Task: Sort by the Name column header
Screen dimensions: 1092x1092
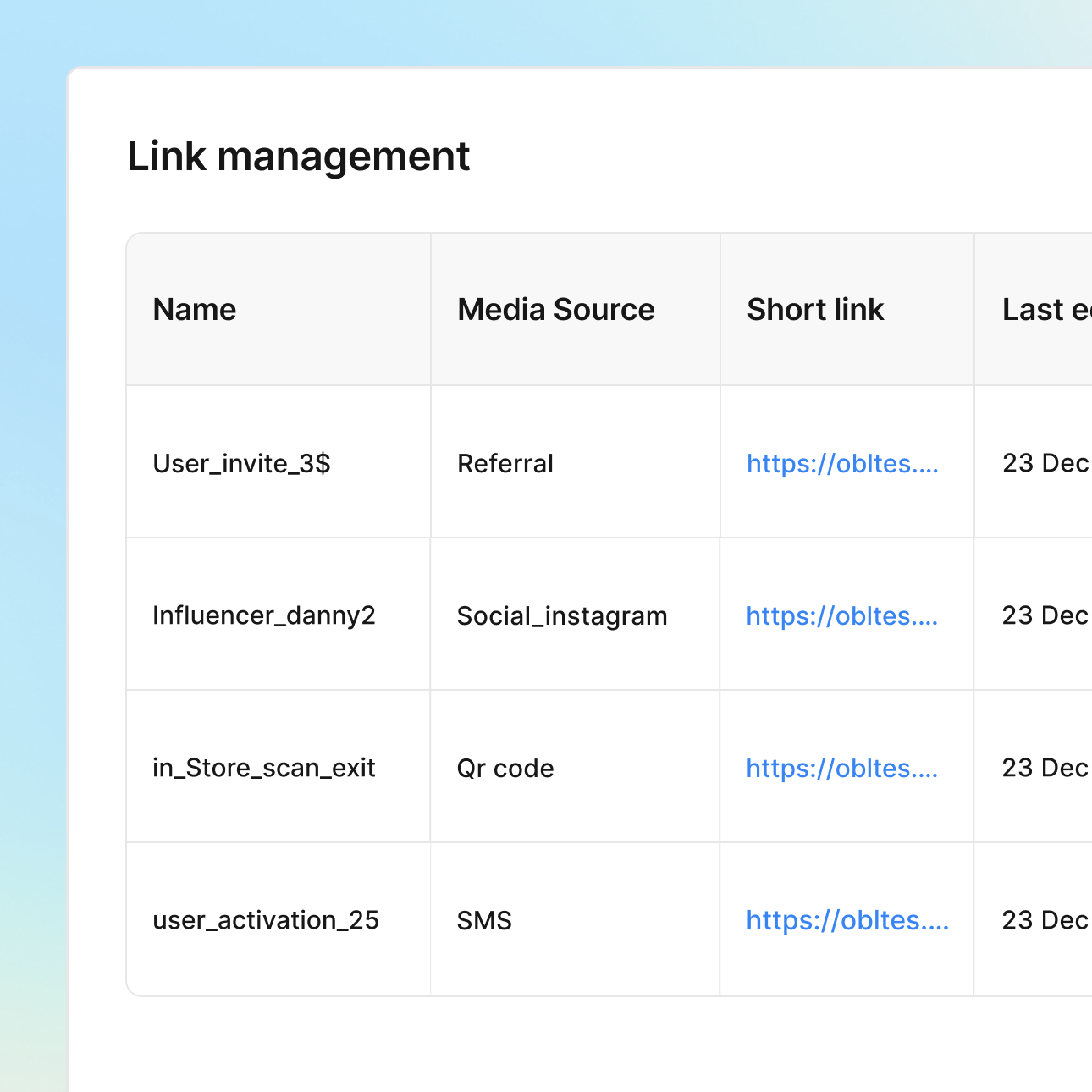Action: (195, 310)
